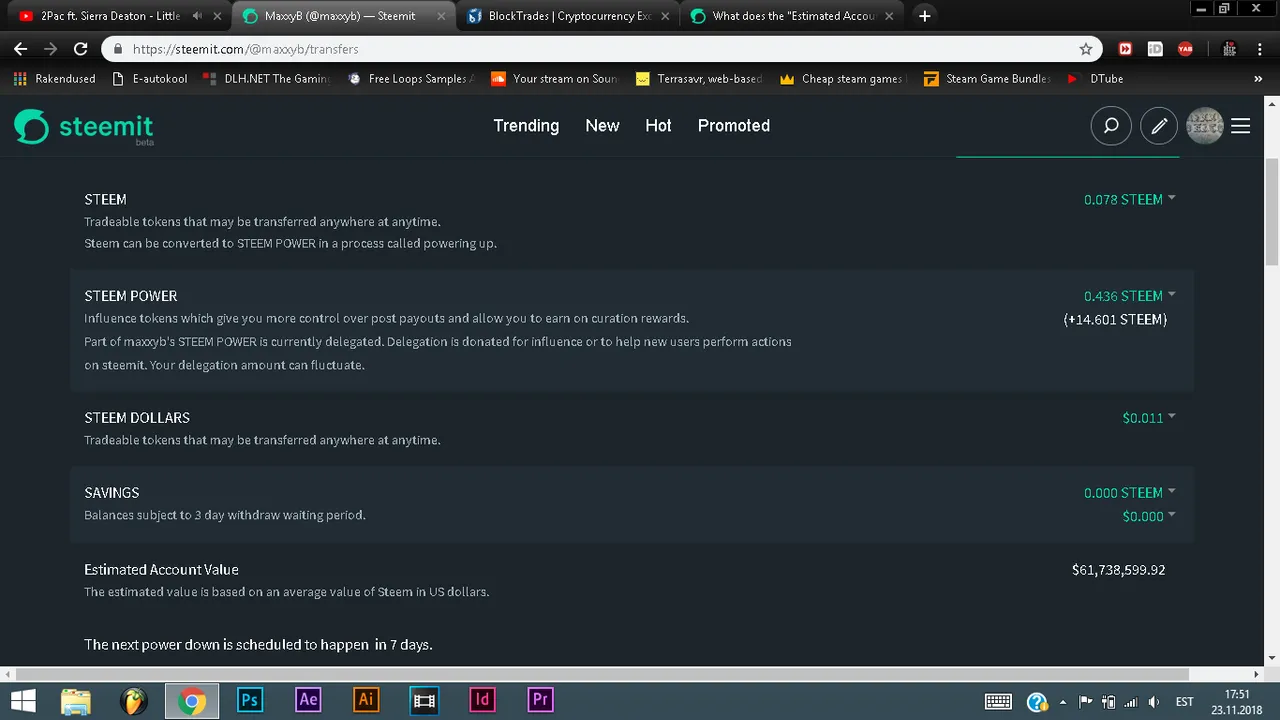Mute the 2Pac YouTube tab audio icon

pos(197,16)
